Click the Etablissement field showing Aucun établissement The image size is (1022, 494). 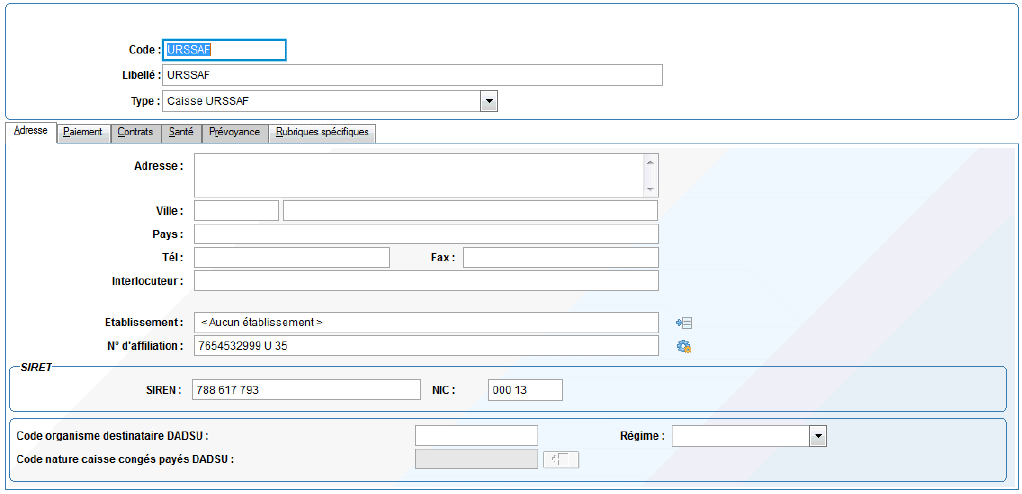pos(426,323)
